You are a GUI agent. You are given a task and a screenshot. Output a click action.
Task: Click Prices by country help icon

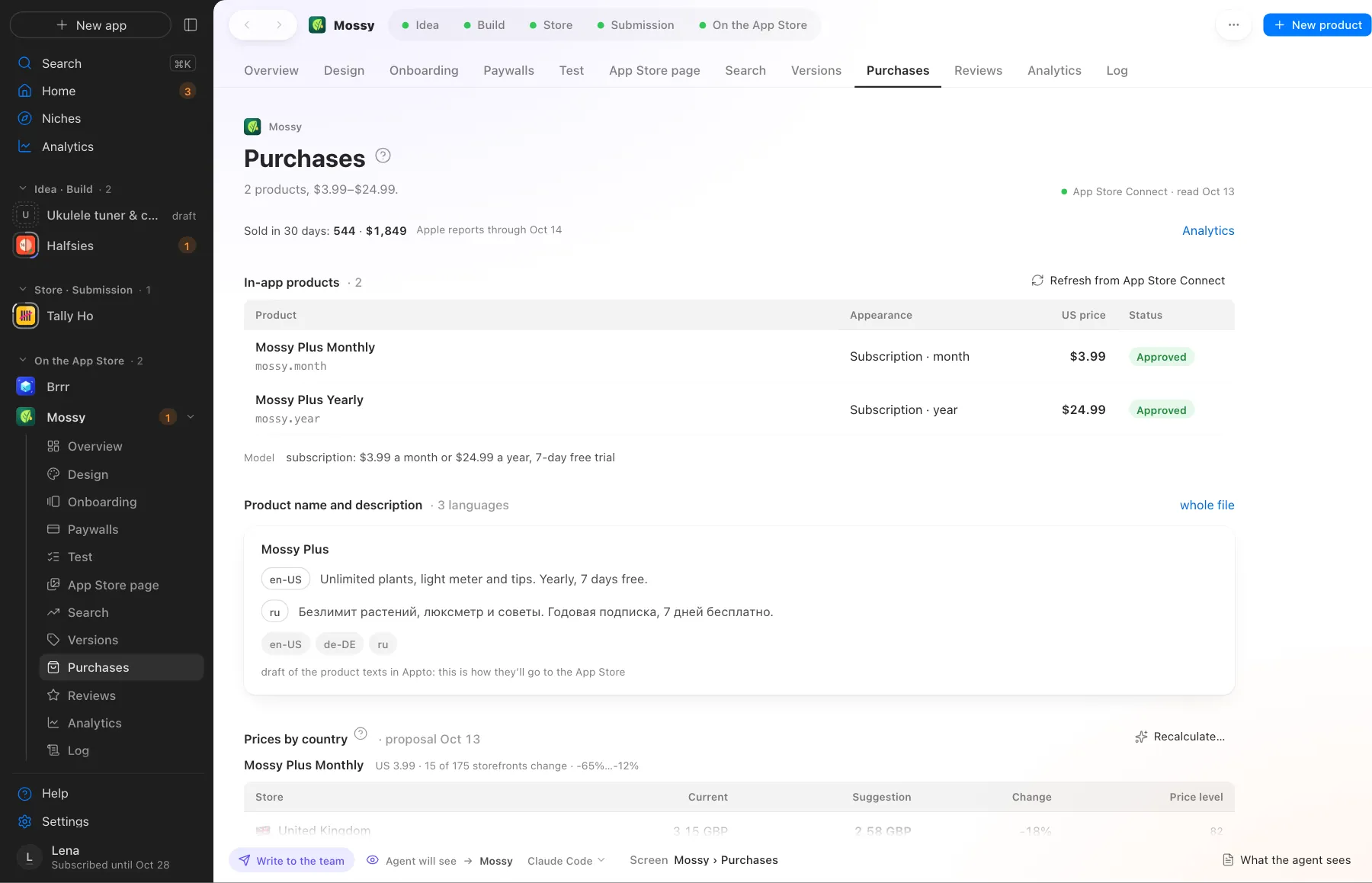click(361, 734)
